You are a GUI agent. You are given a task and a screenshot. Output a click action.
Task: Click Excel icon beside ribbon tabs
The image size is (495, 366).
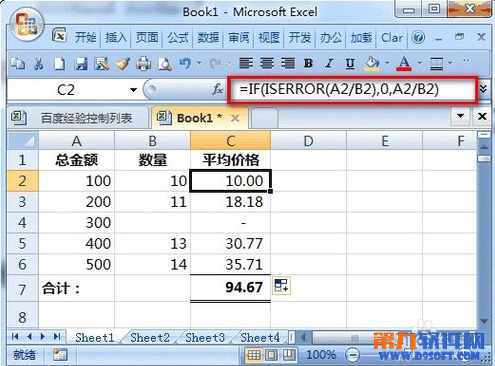point(59,35)
